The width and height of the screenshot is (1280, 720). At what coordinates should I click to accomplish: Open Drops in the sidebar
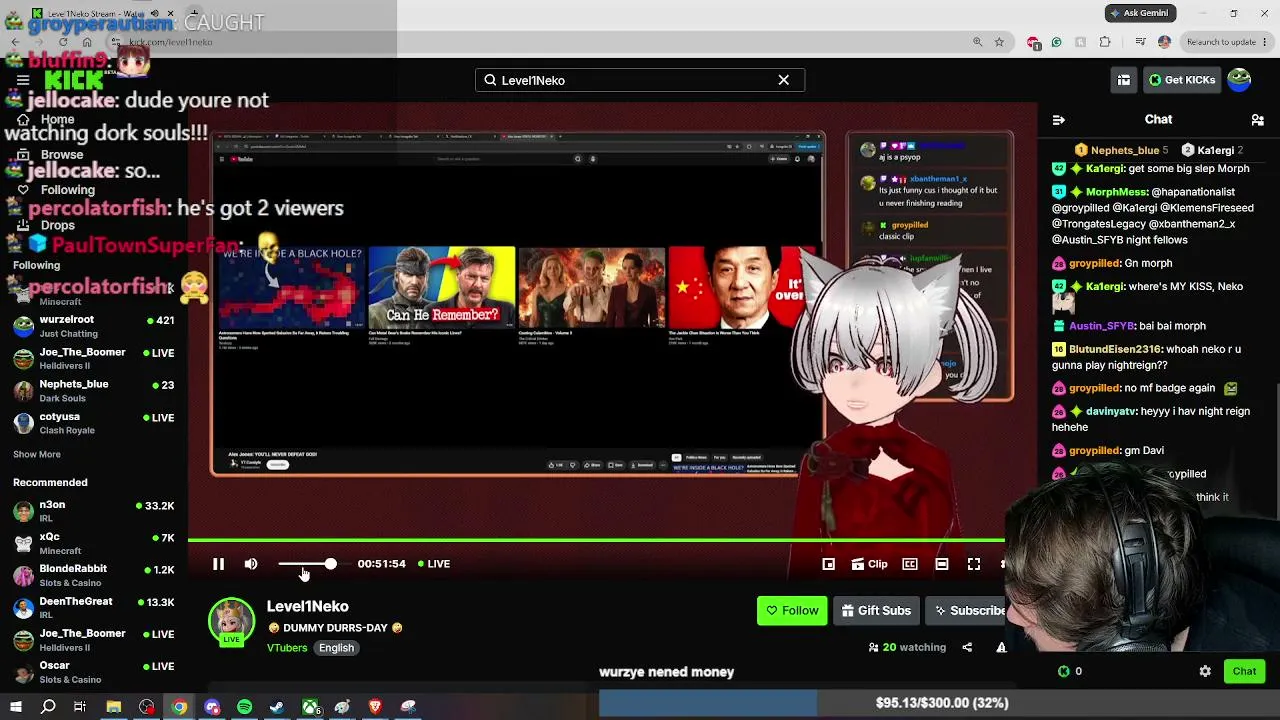point(57,226)
